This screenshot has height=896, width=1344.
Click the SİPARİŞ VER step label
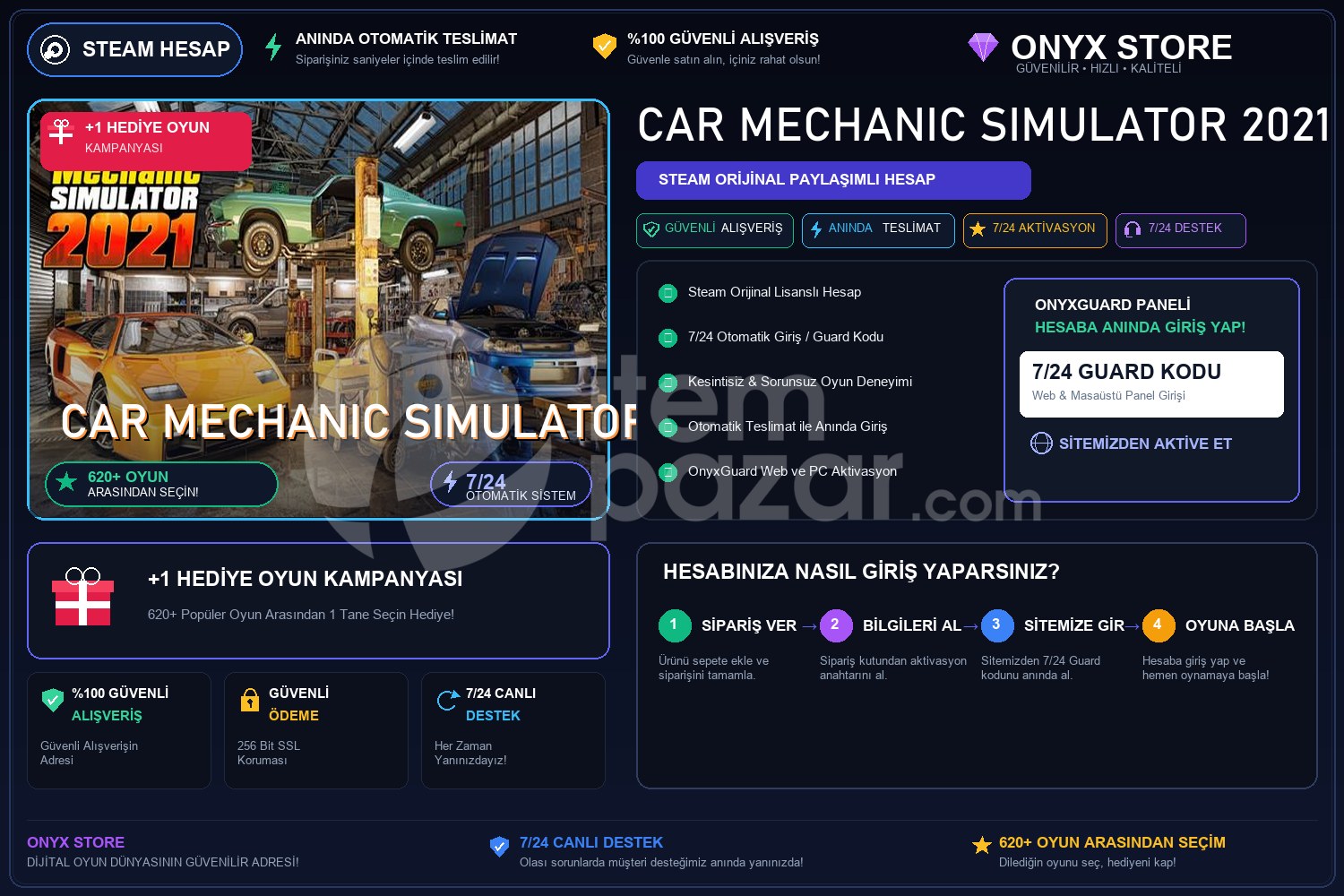pos(749,625)
